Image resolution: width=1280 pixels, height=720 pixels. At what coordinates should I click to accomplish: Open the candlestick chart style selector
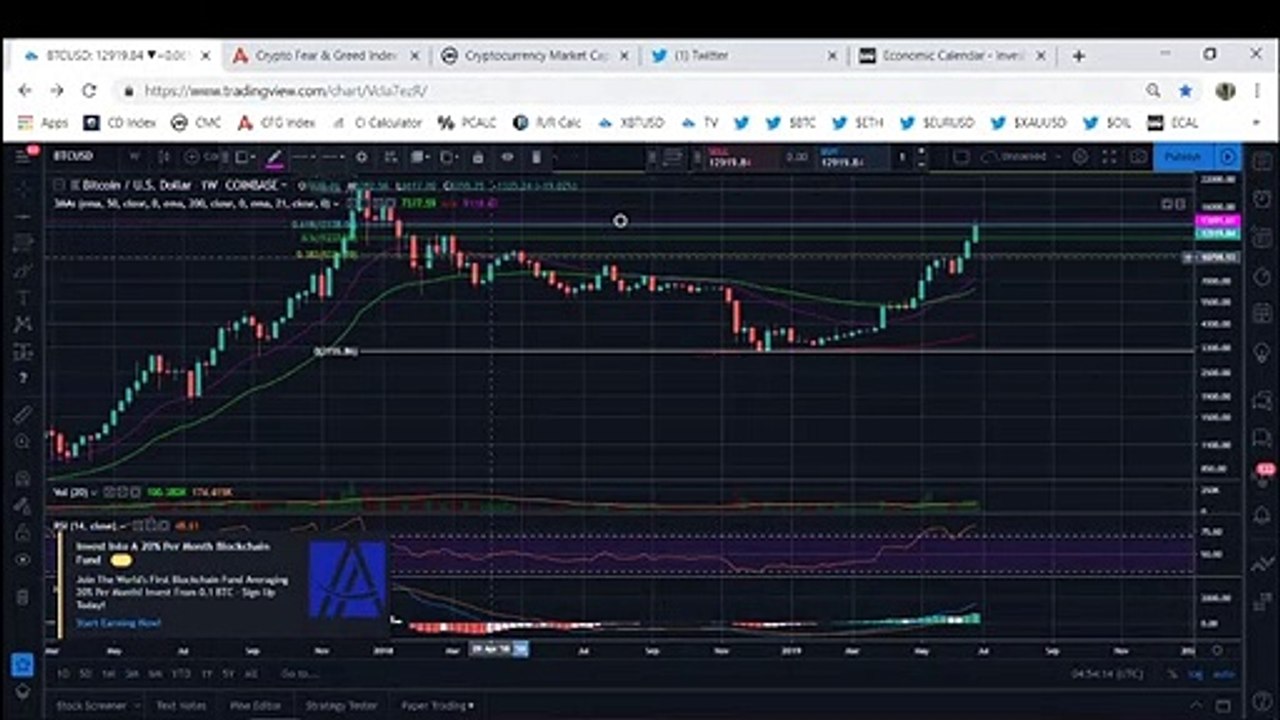coord(165,156)
